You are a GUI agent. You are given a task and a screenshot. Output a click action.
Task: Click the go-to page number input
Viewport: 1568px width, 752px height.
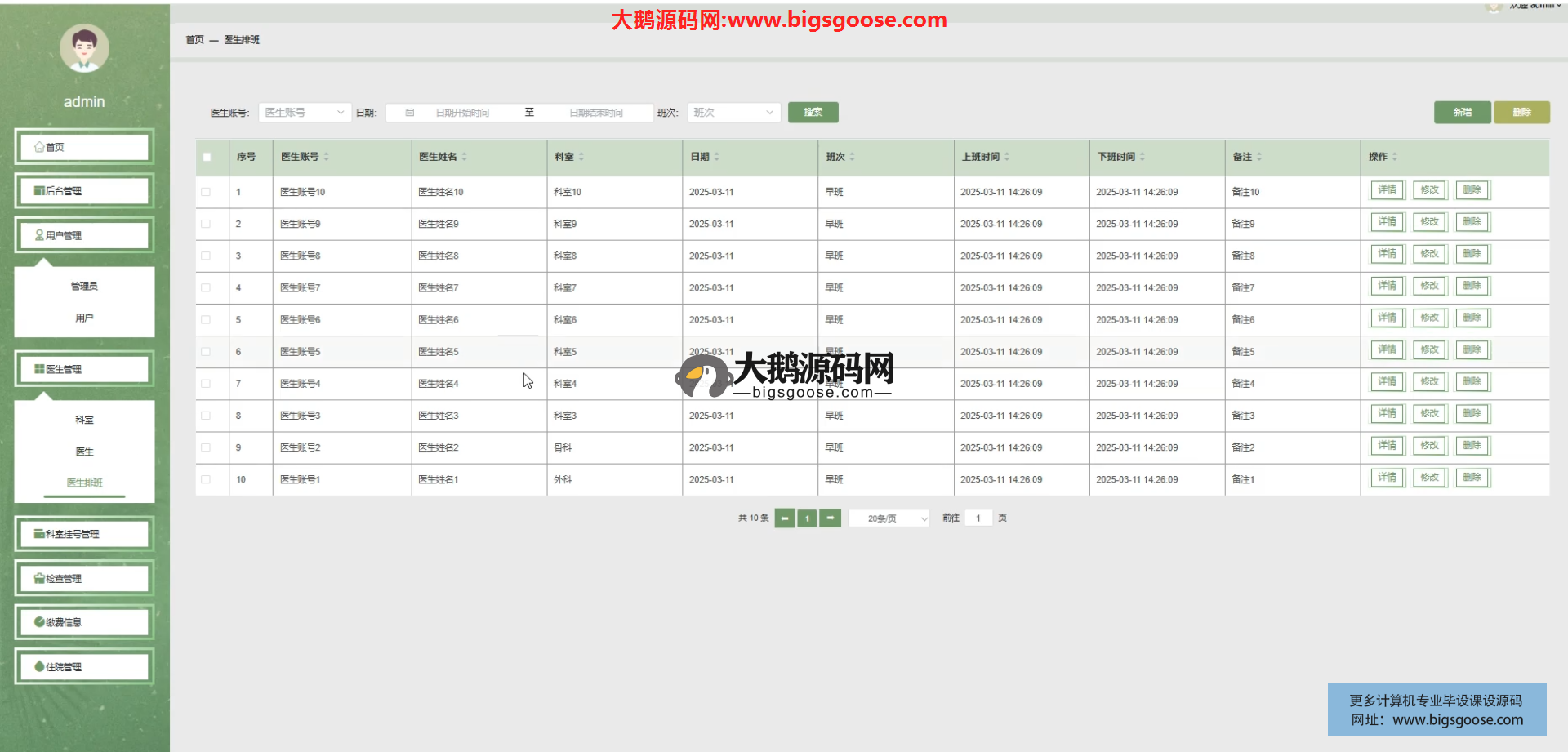(x=978, y=518)
